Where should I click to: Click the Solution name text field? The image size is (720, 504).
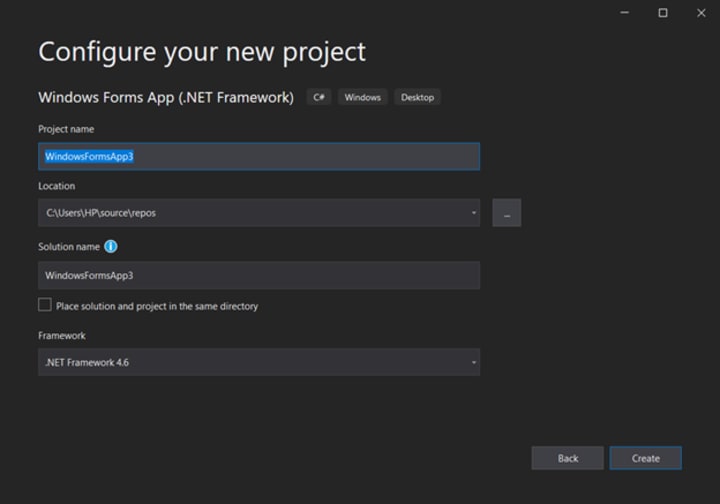coord(258,275)
